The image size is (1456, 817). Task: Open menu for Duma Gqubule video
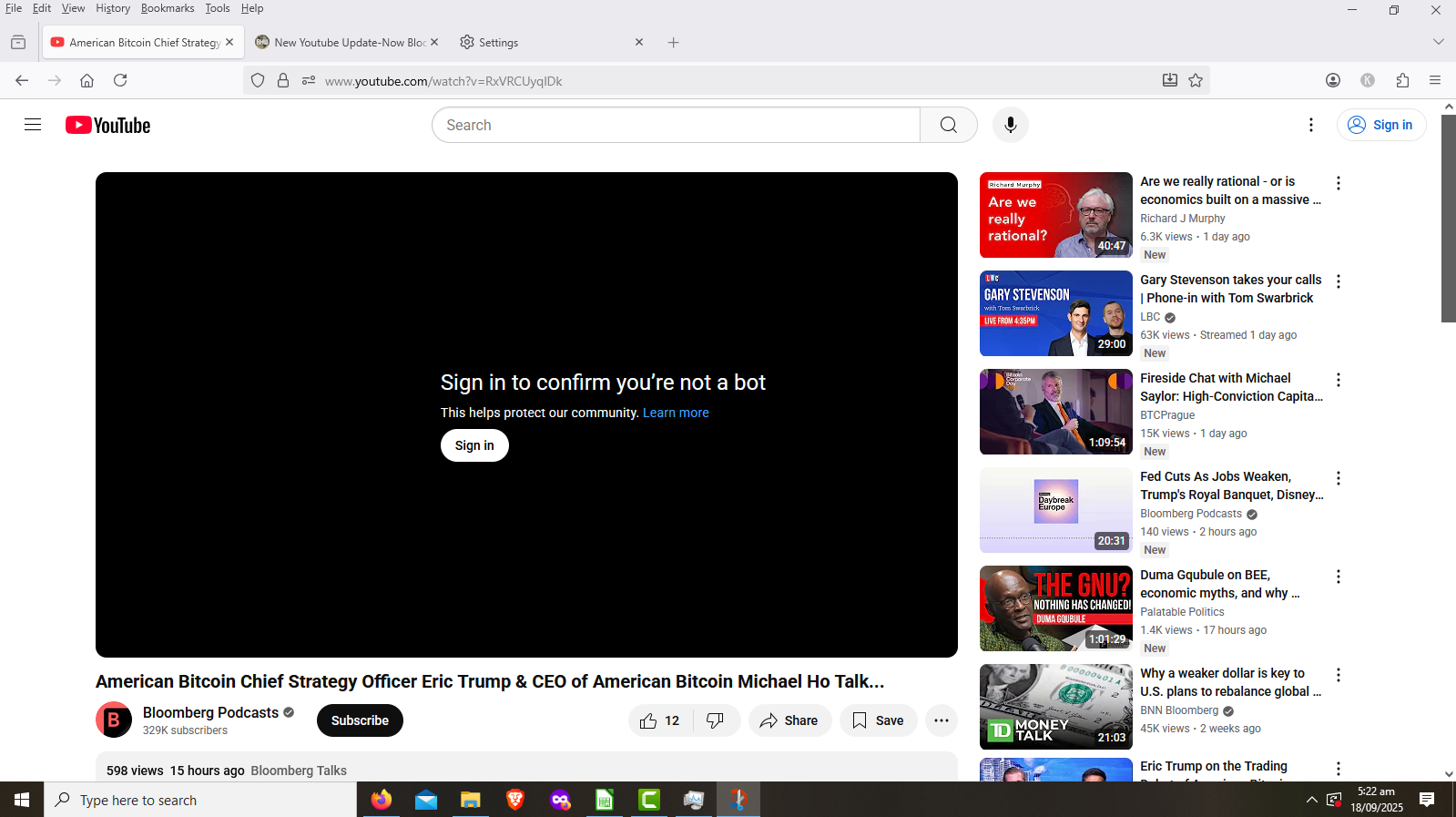click(x=1338, y=577)
